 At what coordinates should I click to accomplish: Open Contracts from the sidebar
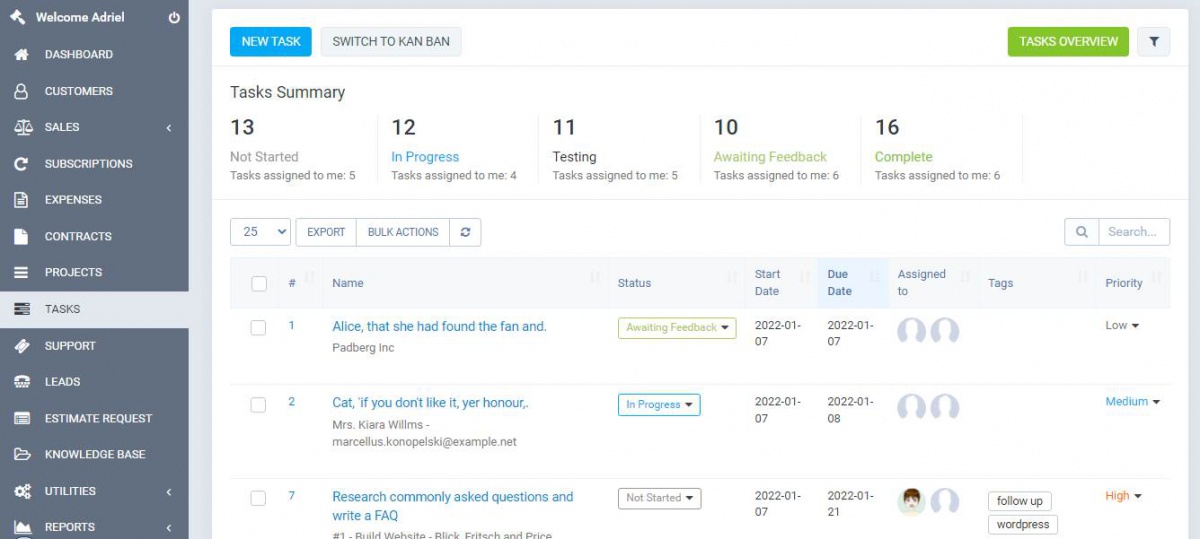point(78,237)
